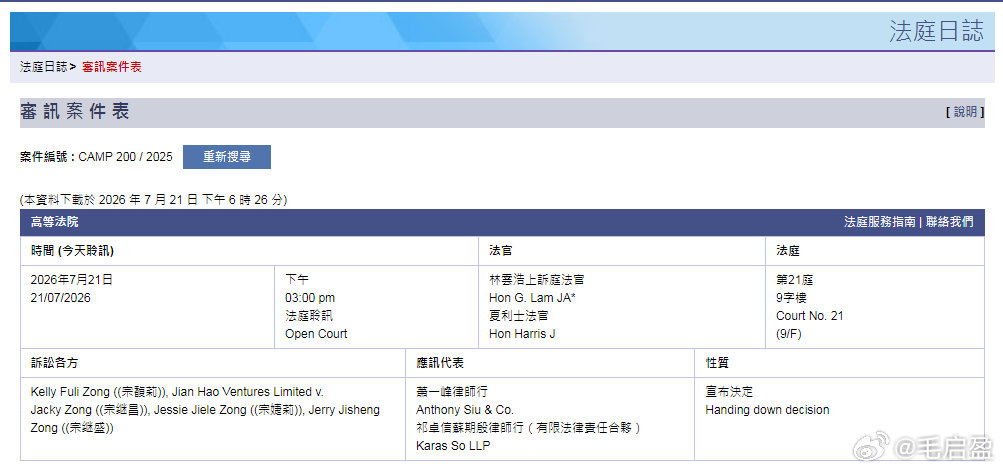Viewport: 1003px width, 471px height.
Task: Open 聯絡我們 contact link
Action: coord(949,222)
